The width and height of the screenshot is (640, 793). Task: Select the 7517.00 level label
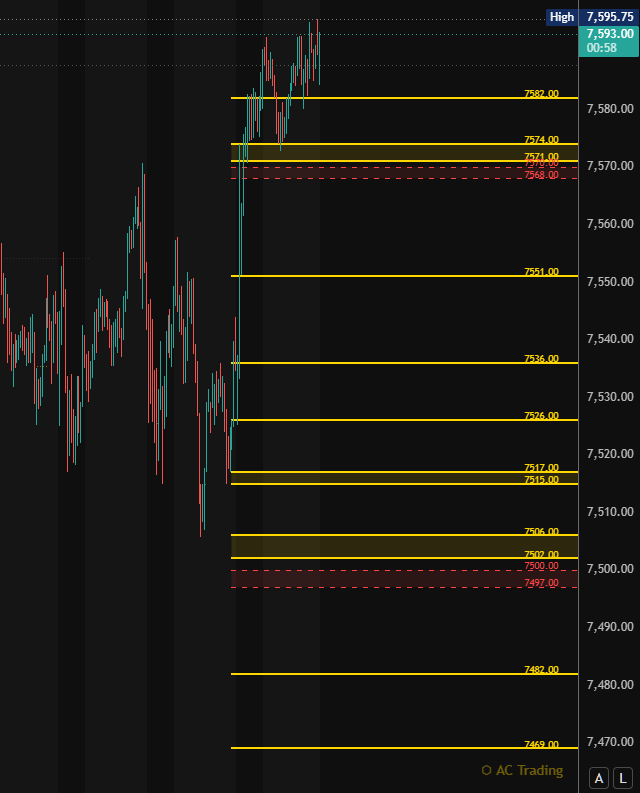541,468
